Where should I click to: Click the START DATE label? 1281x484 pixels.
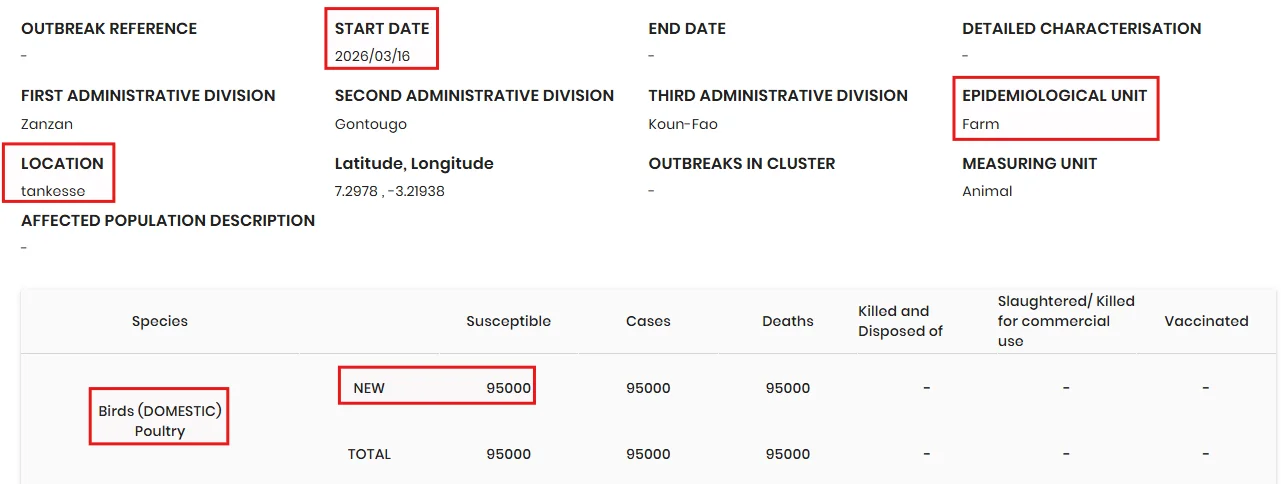click(382, 28)
